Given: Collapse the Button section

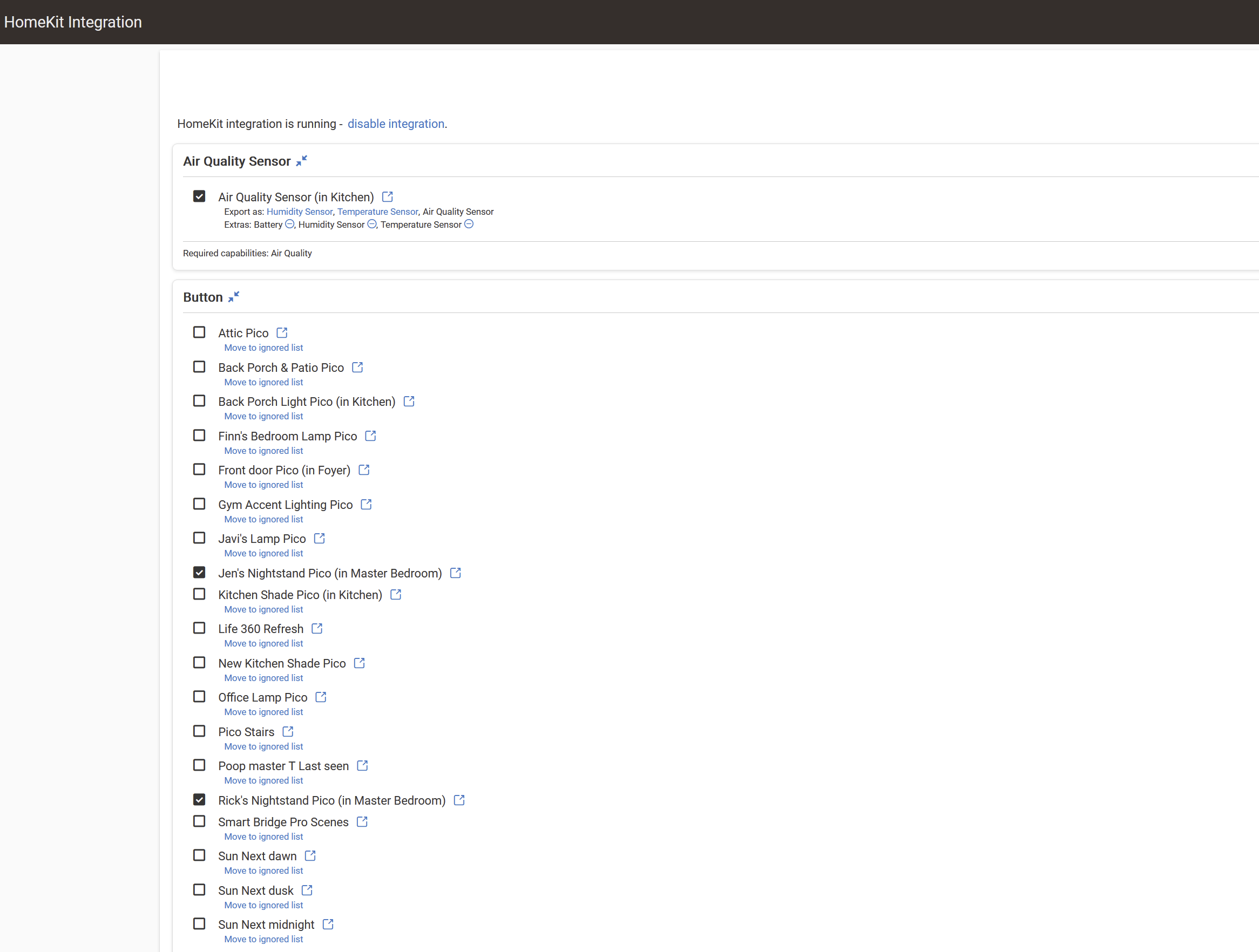Looking at the screenshot, I should pyautogui.click(x=234, y=297).
